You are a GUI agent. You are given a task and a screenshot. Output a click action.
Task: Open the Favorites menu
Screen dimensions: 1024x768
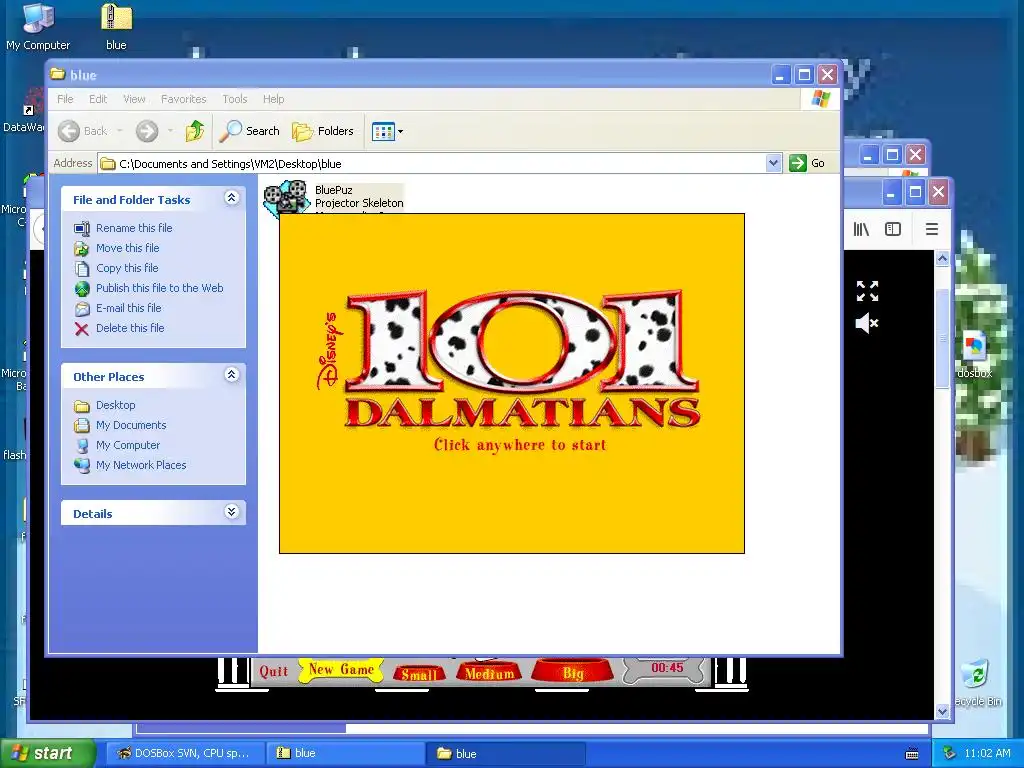[x=184, y=99]
